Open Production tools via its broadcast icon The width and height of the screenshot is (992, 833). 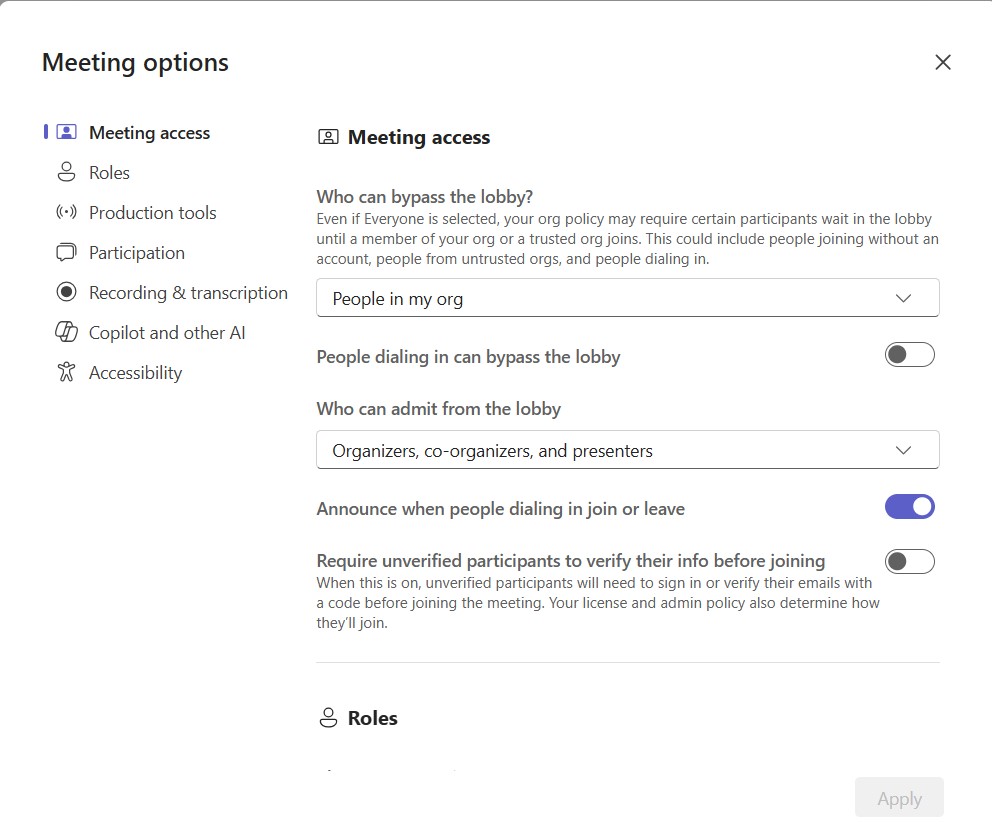(64, 212)
